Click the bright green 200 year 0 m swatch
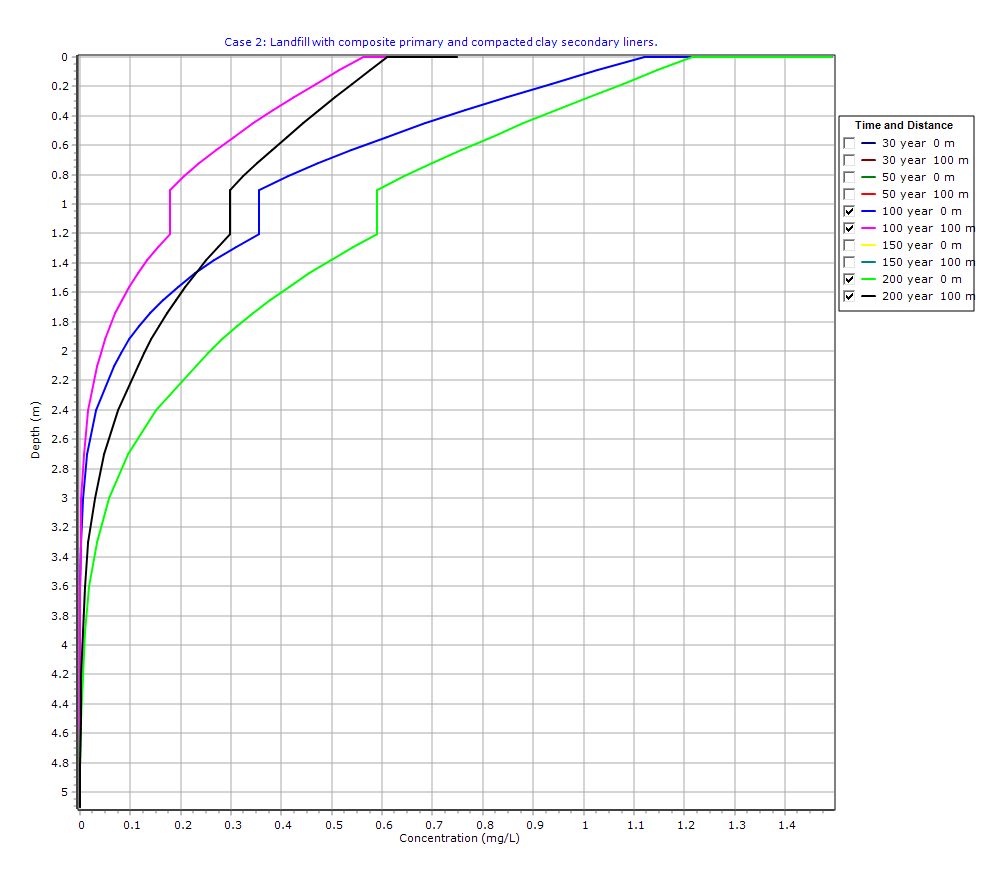Image resolution: width=1005 pixels, height=881 pixels. point(868,279)
